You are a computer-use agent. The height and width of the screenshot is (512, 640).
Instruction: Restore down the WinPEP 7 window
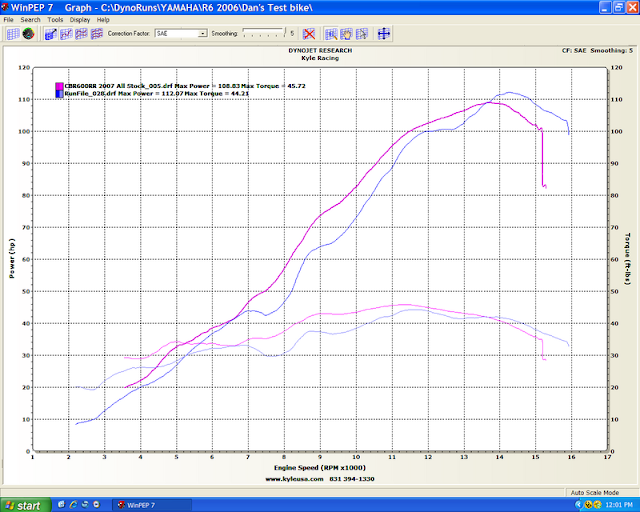(x=619, y=7)
